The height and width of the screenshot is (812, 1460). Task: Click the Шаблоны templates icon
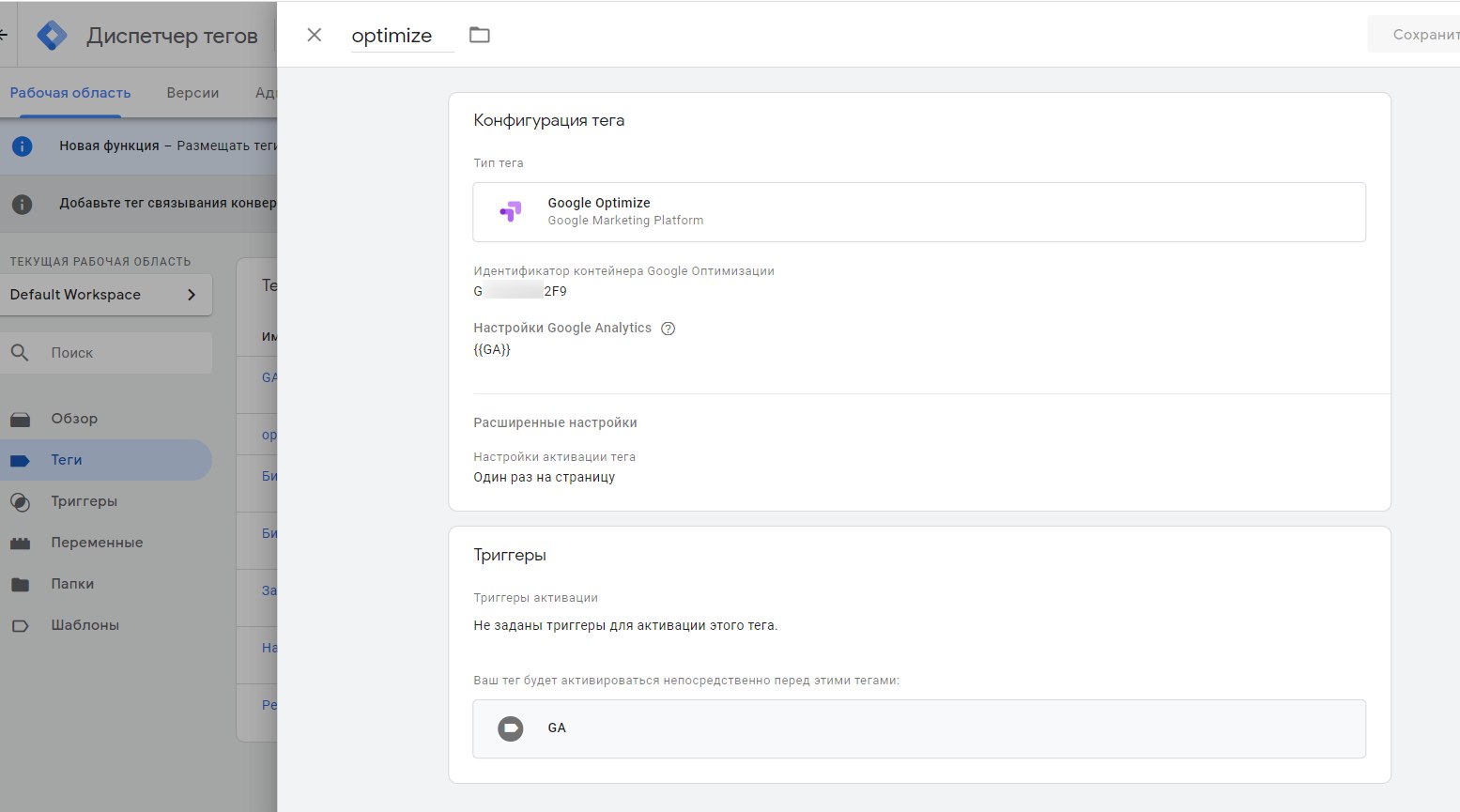point(21,625)
